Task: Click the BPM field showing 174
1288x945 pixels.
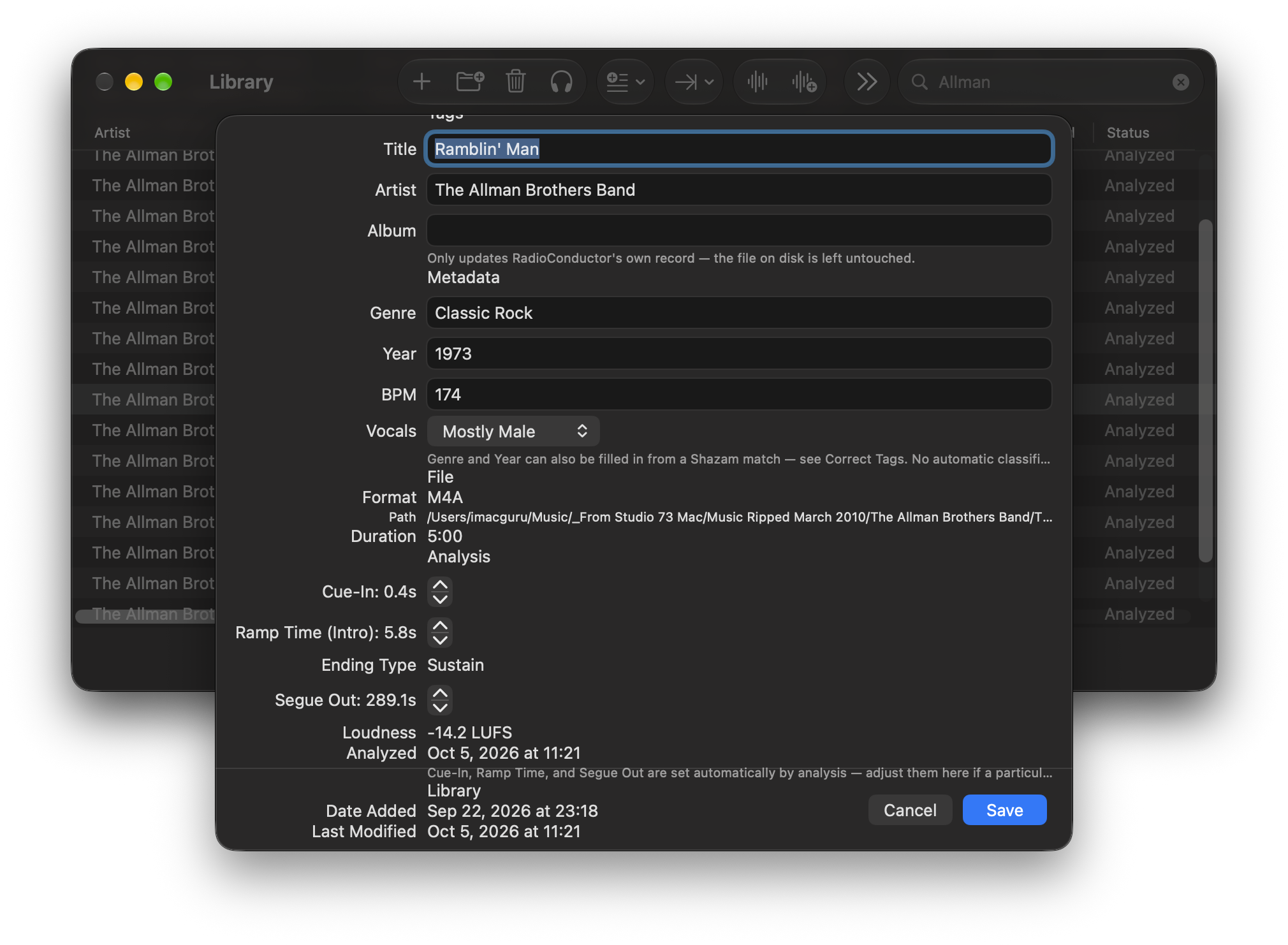Action: [739, 395]
